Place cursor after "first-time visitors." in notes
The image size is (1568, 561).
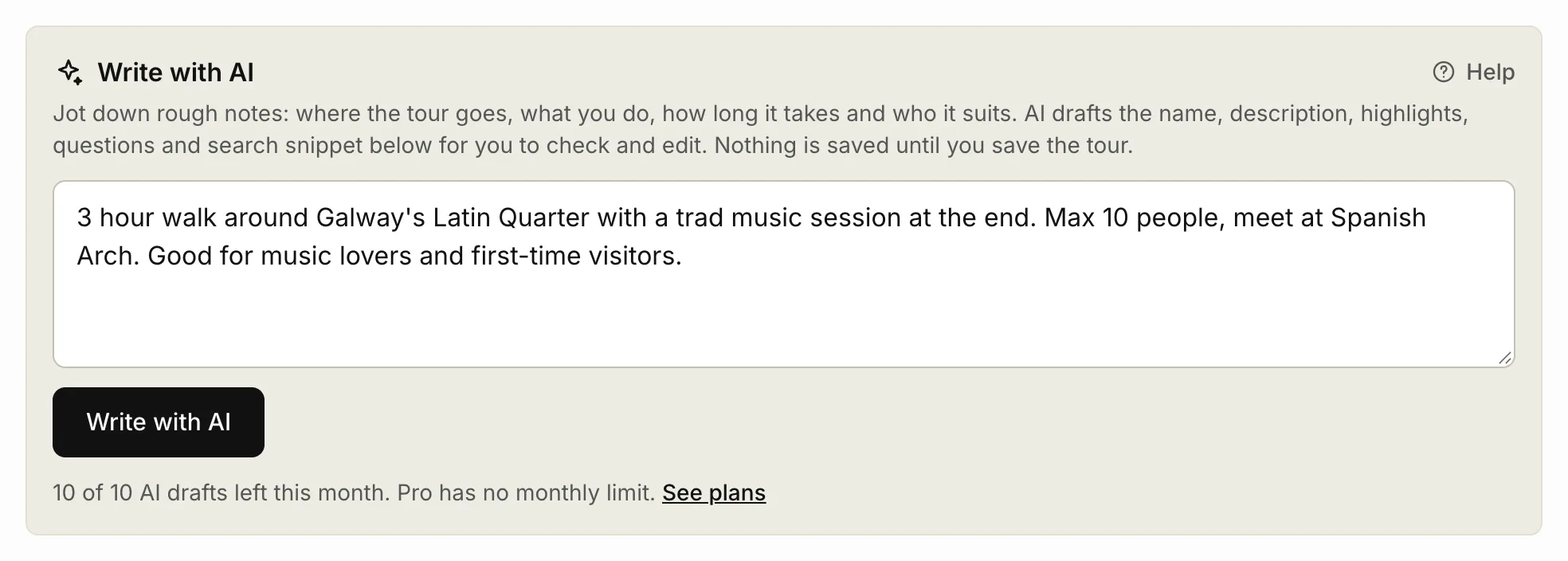point(684,256)
